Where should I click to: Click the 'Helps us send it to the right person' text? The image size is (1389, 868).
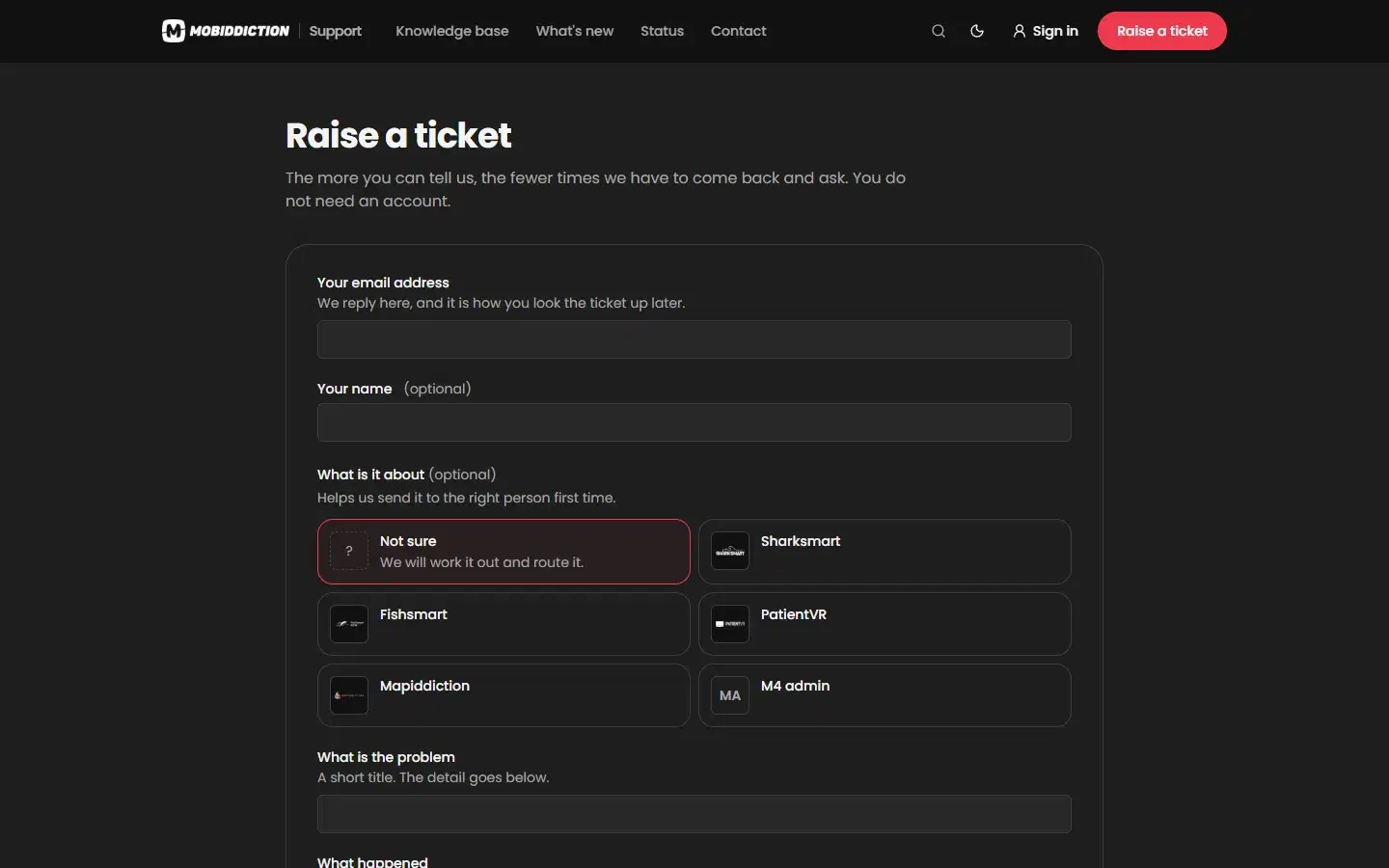pos(467,498)
